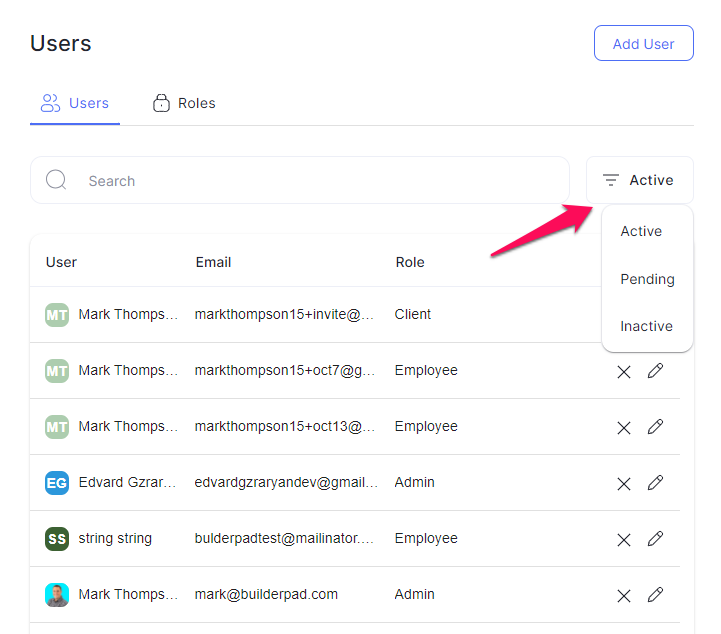Click the email mark@builderpad.com

click(266, 594)
